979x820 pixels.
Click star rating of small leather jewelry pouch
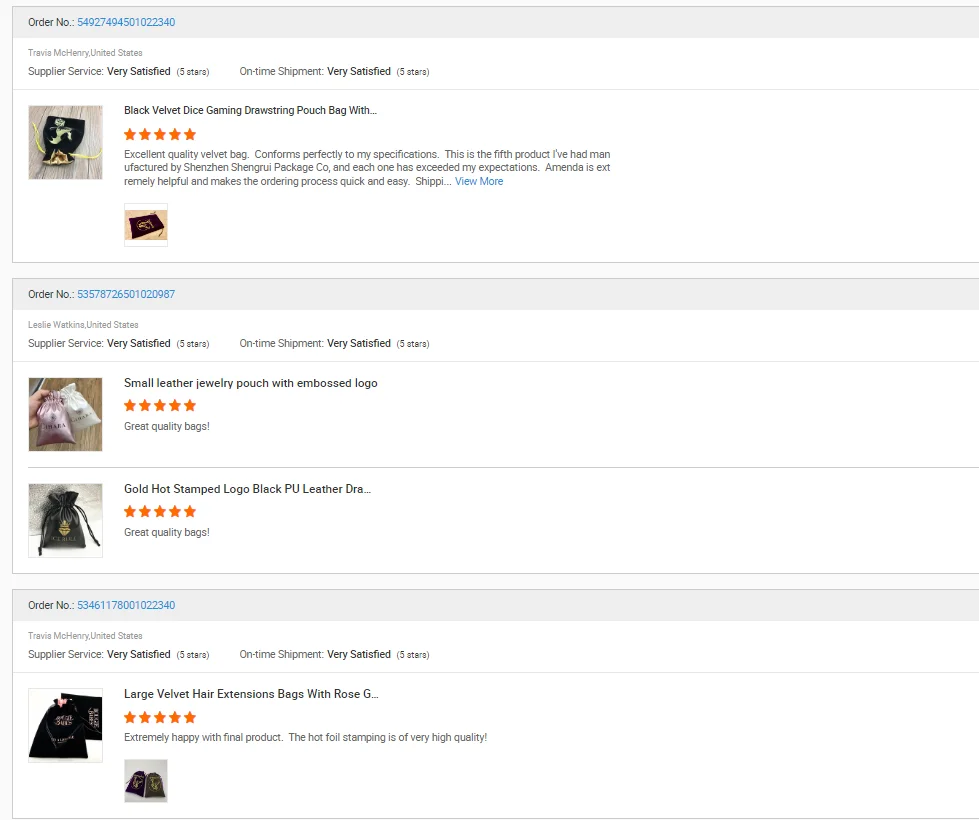[x=160, y=405]
